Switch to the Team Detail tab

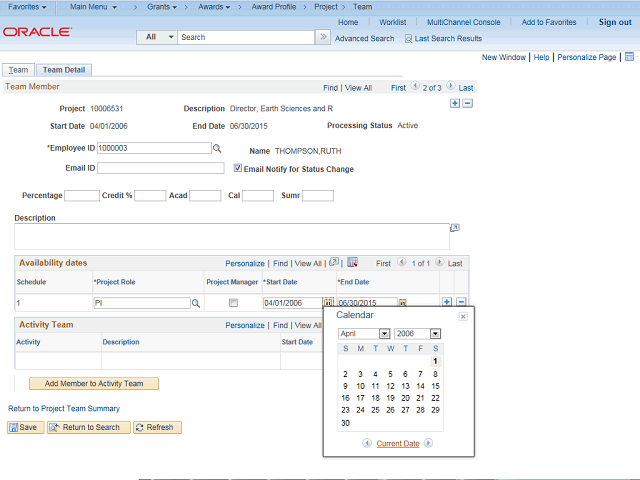(64, 70)
